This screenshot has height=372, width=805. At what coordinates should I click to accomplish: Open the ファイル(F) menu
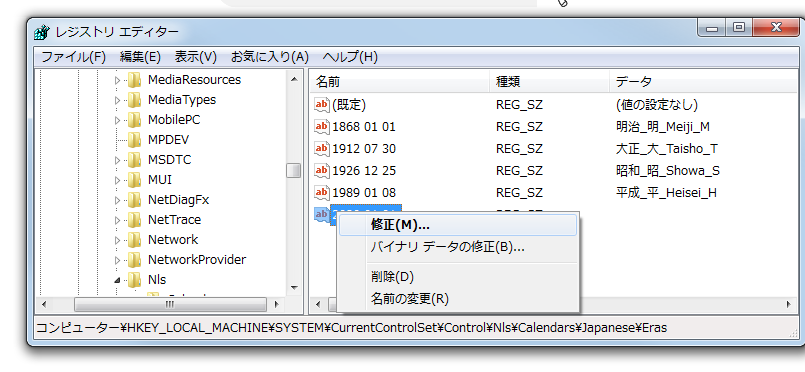click(73, 57)
